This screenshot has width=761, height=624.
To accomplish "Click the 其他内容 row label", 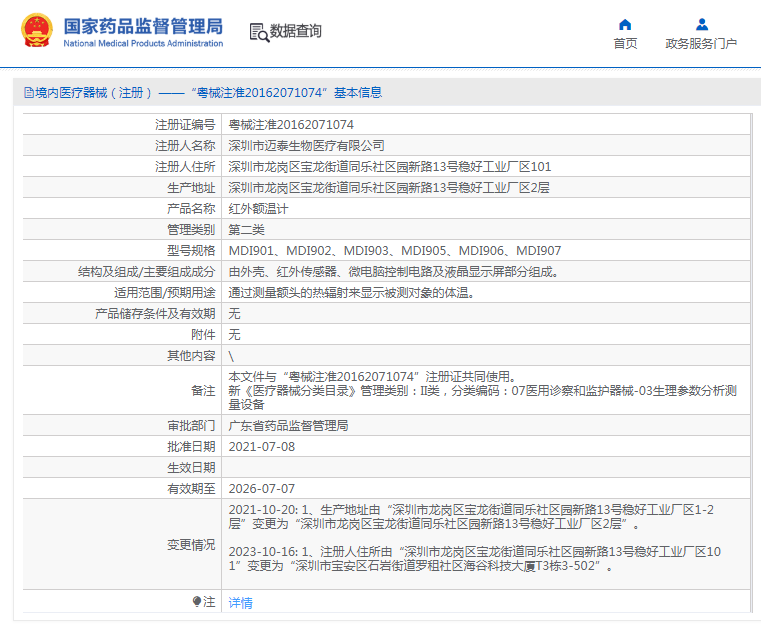I will [191, 356].
